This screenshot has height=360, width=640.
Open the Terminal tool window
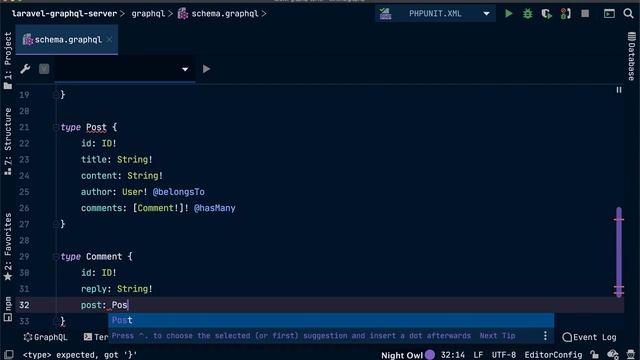pos(96,337)
